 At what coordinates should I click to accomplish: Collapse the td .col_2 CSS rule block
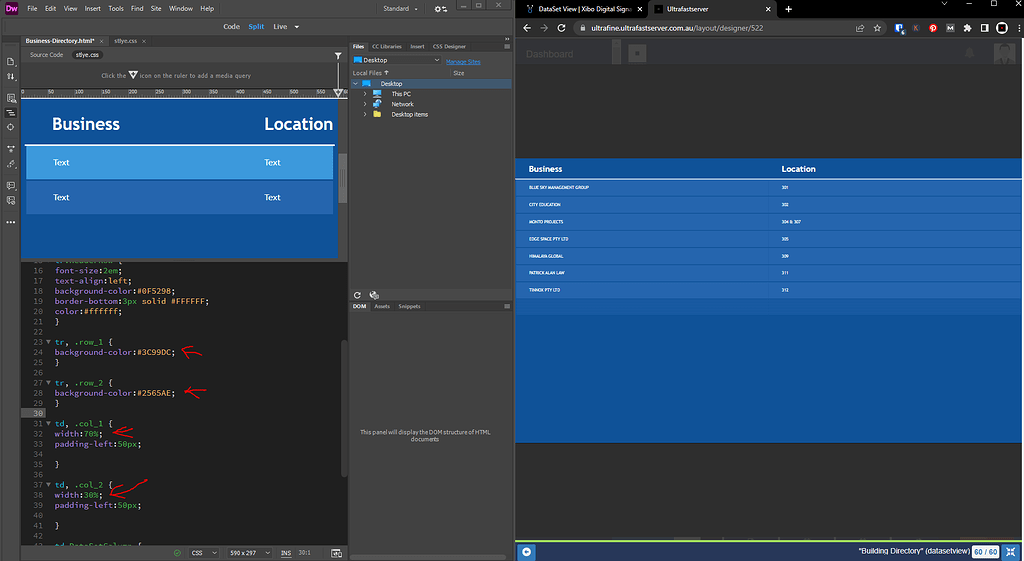pyautogui.click(x=48, y=485)
